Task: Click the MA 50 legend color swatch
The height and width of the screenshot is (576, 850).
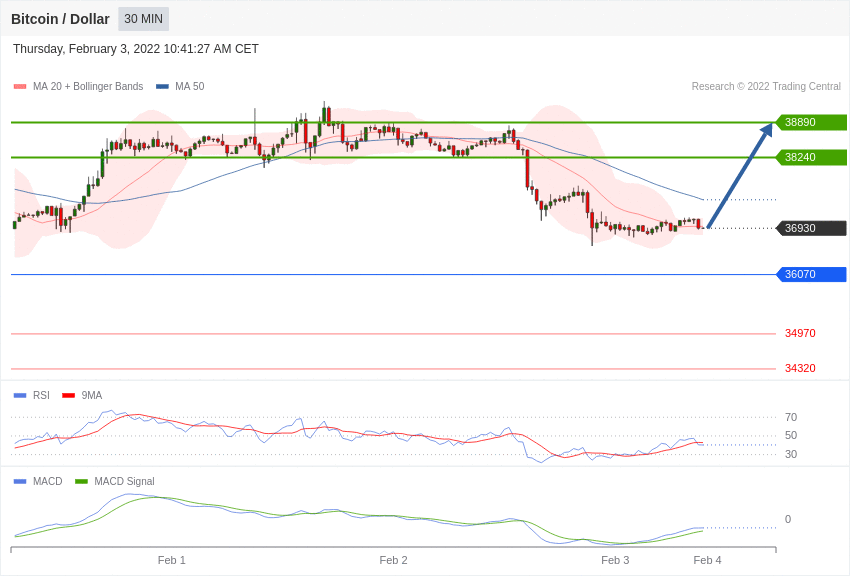Action: tap(162, 87)
